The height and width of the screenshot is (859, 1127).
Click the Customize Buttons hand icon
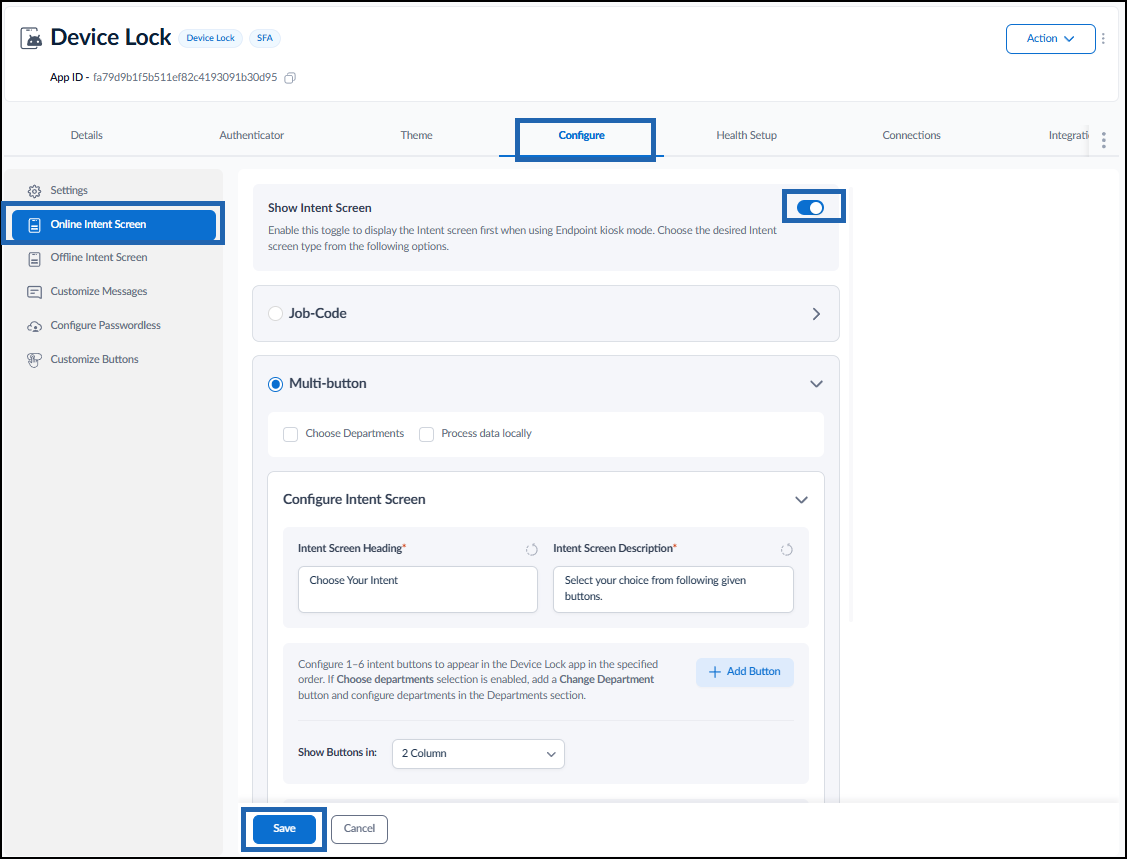[34, 360]
